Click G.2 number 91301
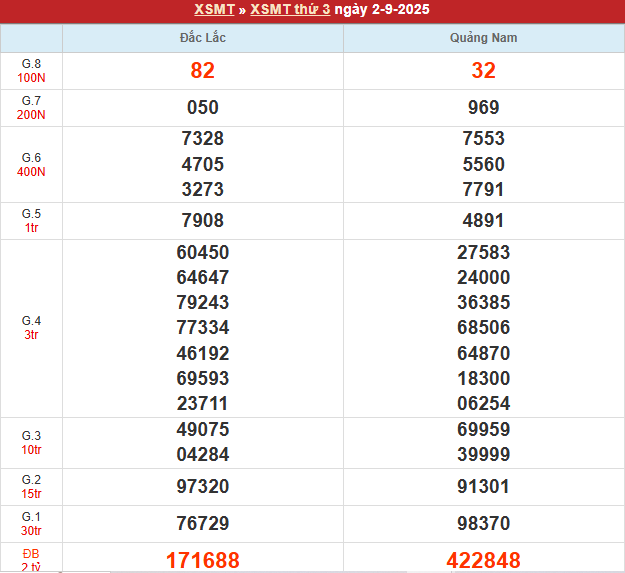This screenshot has height=573, width=625. 483,487
